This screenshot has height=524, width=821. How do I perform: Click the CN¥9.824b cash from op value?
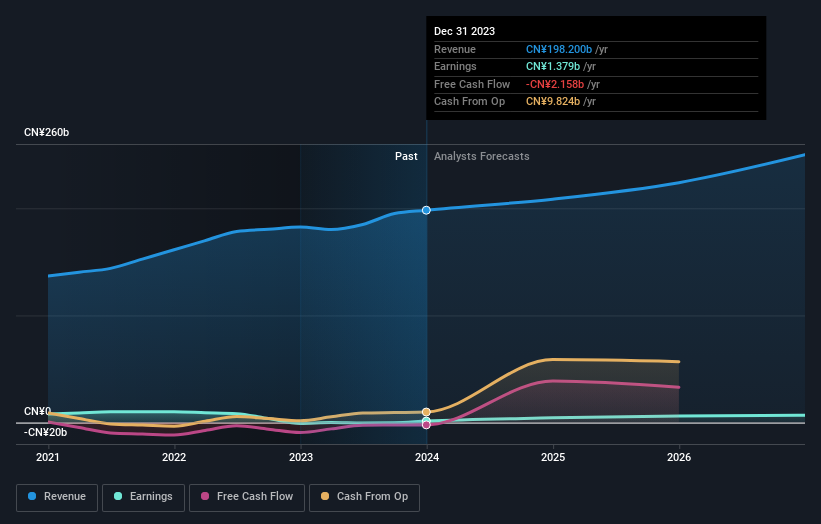tap(553, 102)
